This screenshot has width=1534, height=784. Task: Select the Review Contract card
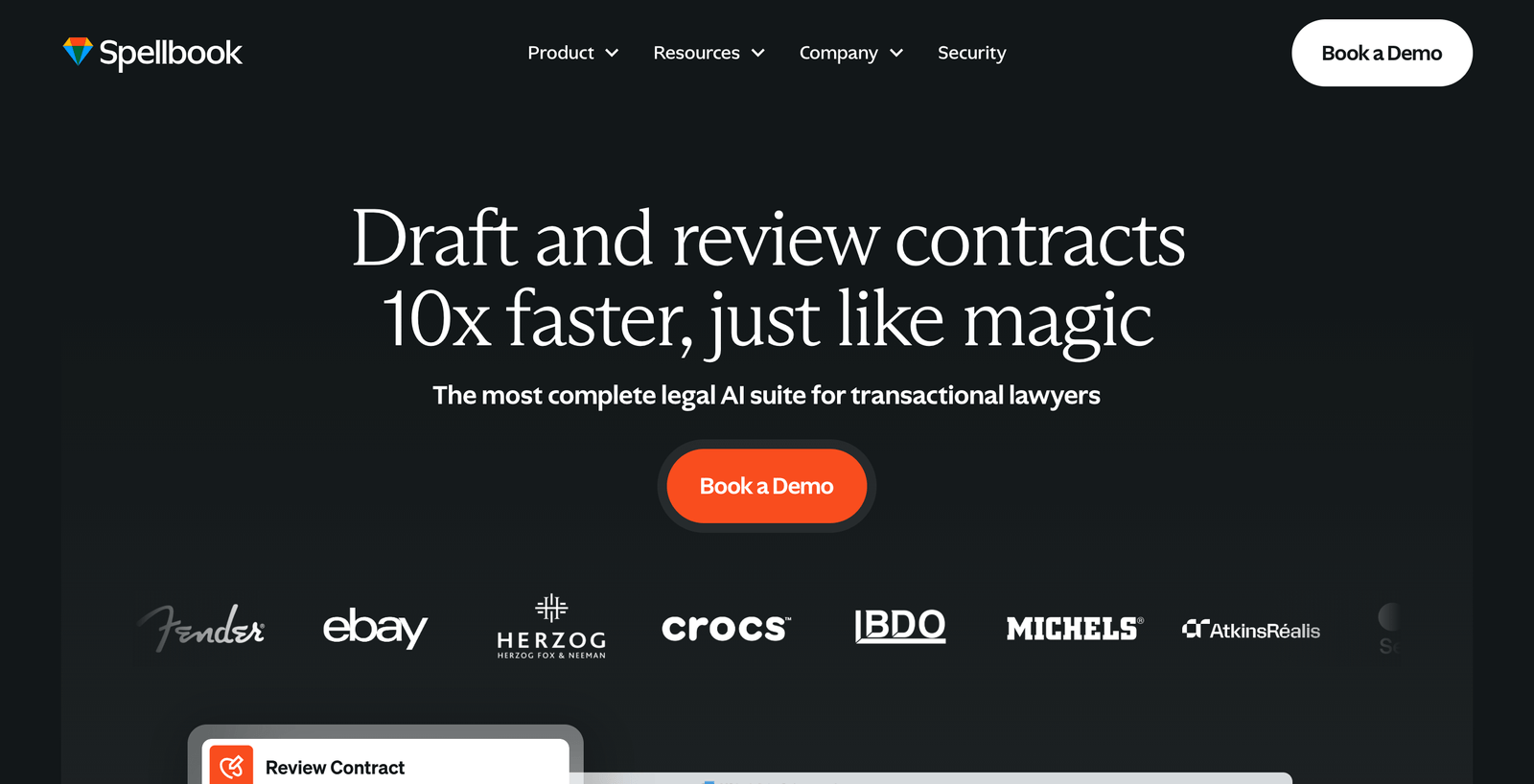(385, 762)
